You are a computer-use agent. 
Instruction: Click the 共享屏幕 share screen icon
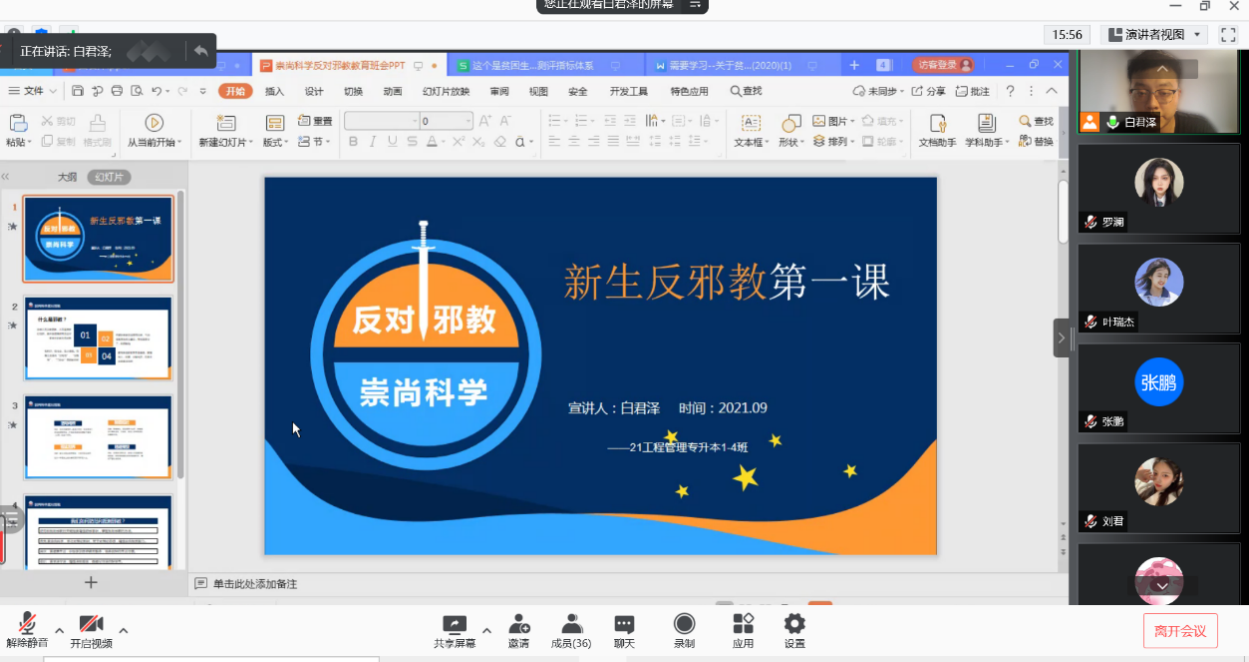[x=454, y=626]
